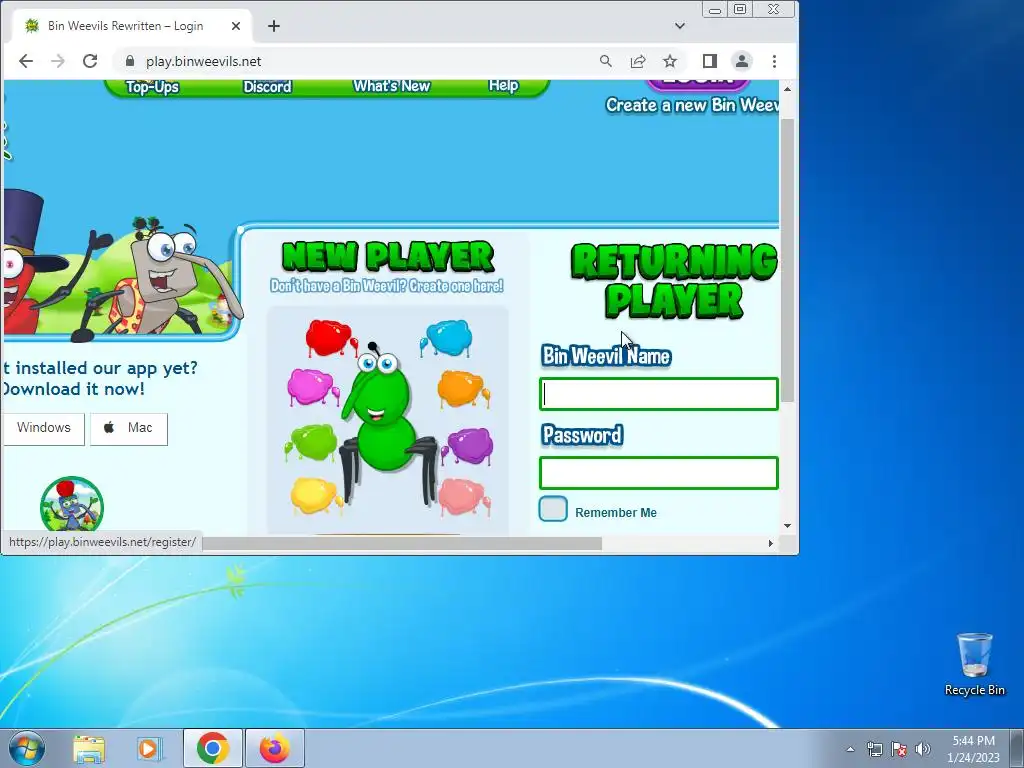Click the Chrome taskbar icon
Screen dimensions: 1024x768
[212, 748]
